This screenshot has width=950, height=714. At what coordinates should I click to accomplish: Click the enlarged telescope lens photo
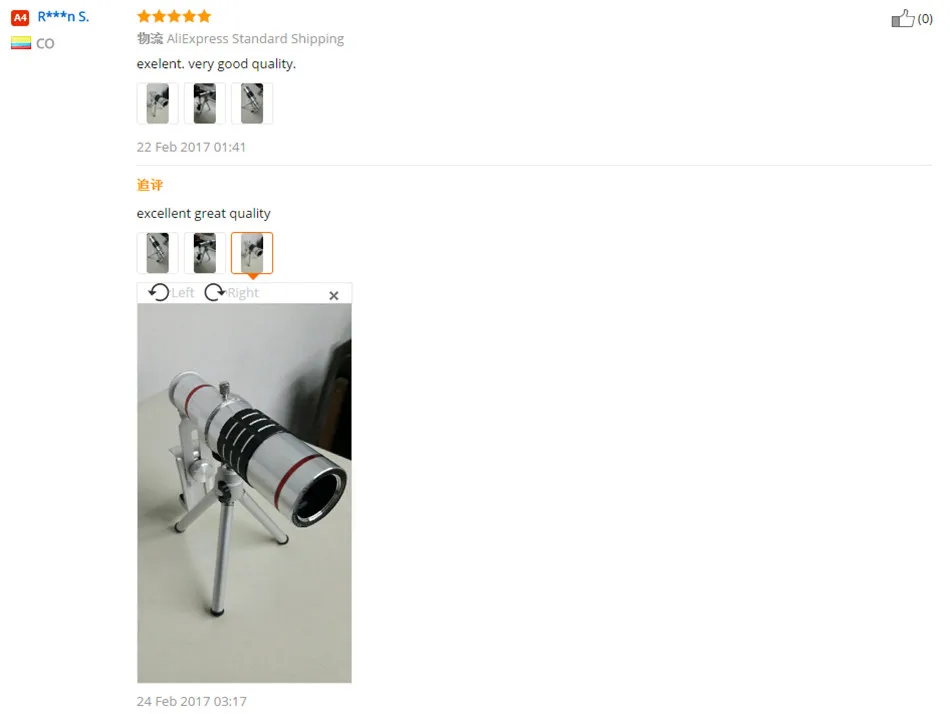[244, 493]
